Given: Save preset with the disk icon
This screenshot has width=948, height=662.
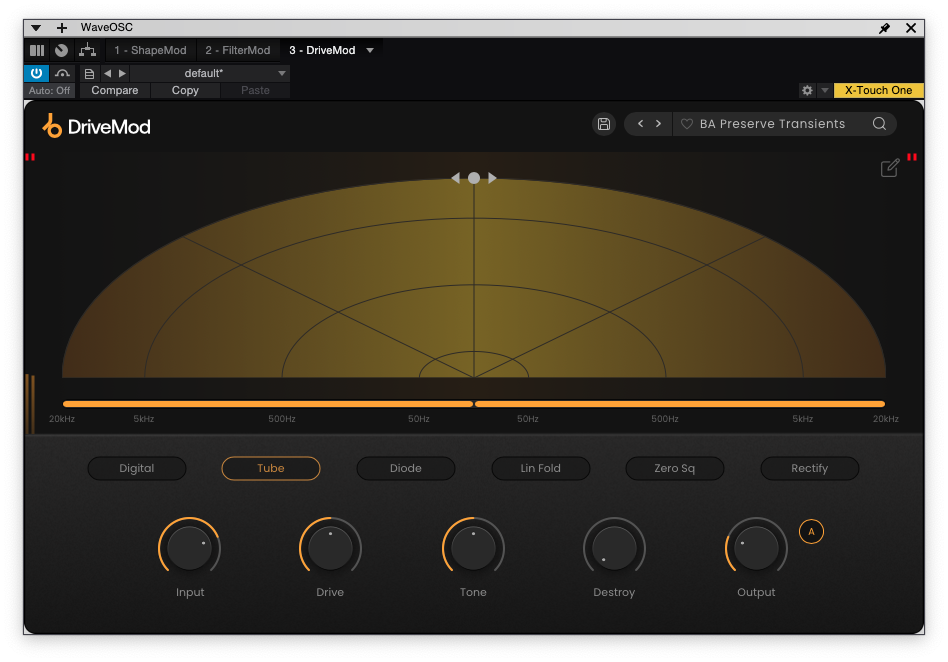Looking at the screenshot, I should point(603,124).
